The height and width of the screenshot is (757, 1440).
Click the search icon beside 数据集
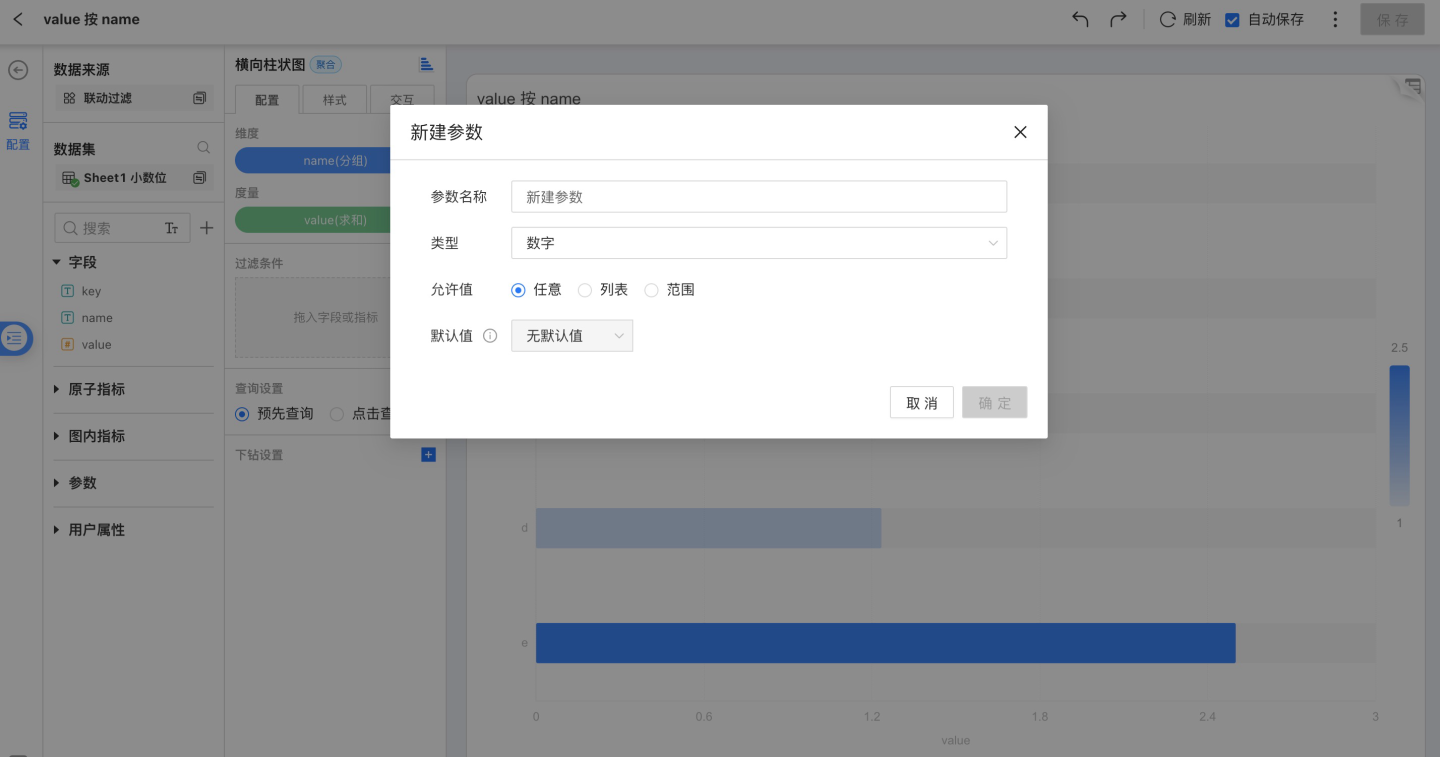[x=203, y=148]
